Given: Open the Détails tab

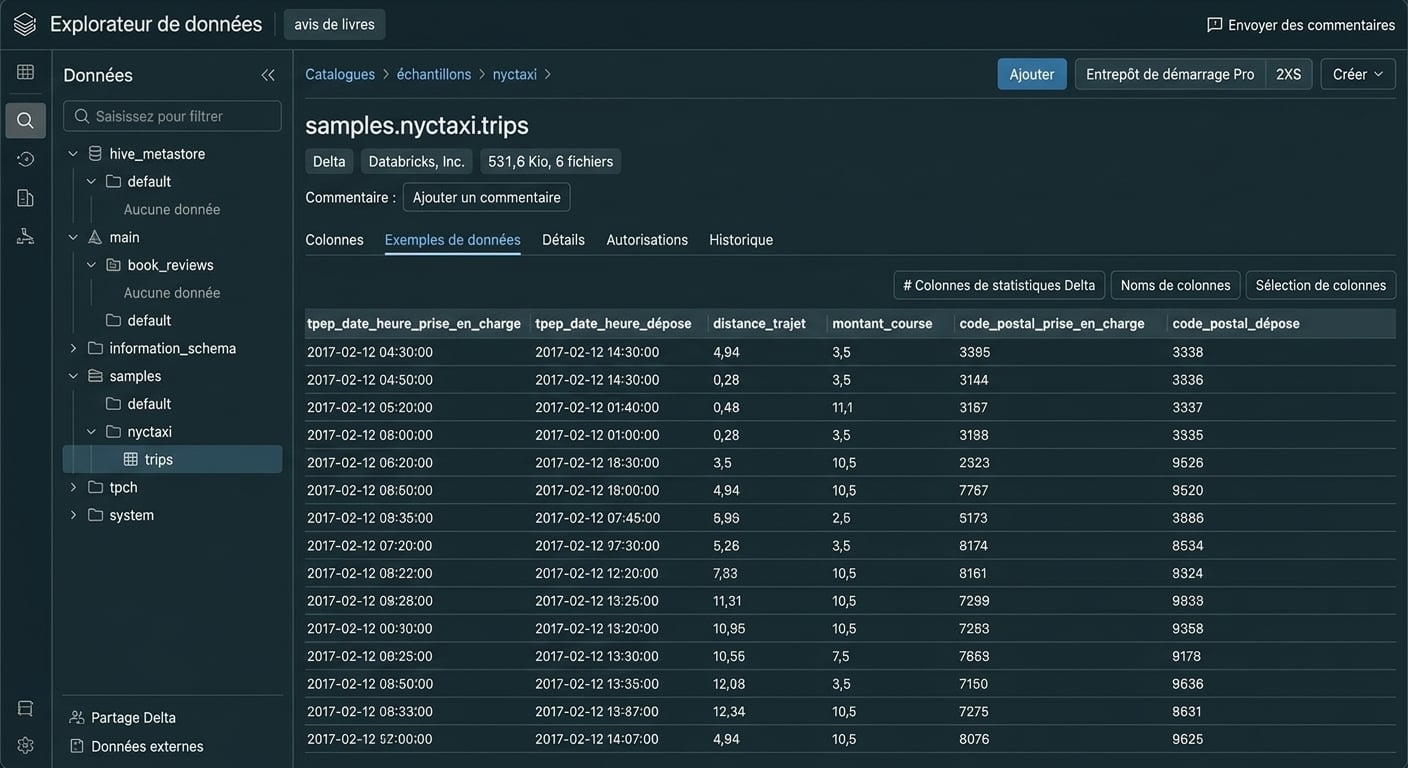Looking at the screenshot, I should (563, 240).
